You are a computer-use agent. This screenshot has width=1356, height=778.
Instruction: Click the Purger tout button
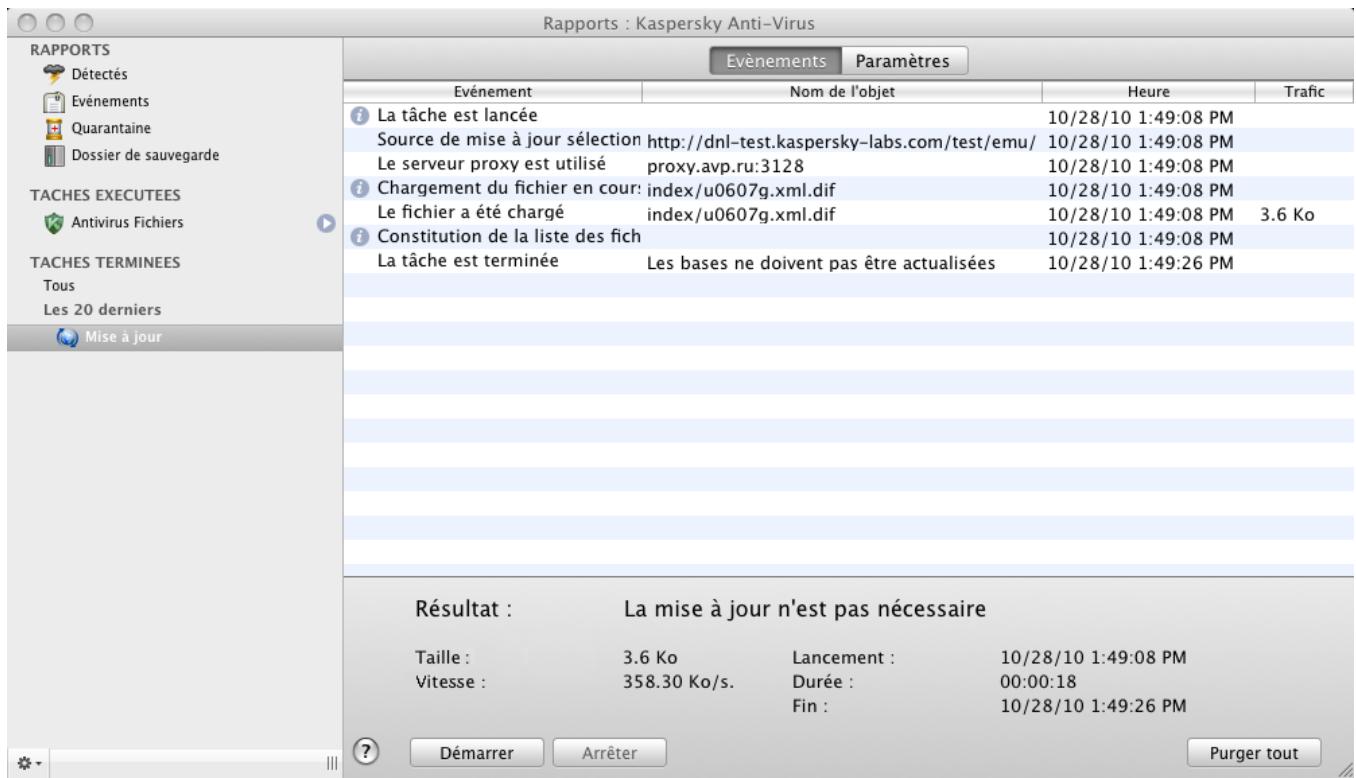[1253, 752]
